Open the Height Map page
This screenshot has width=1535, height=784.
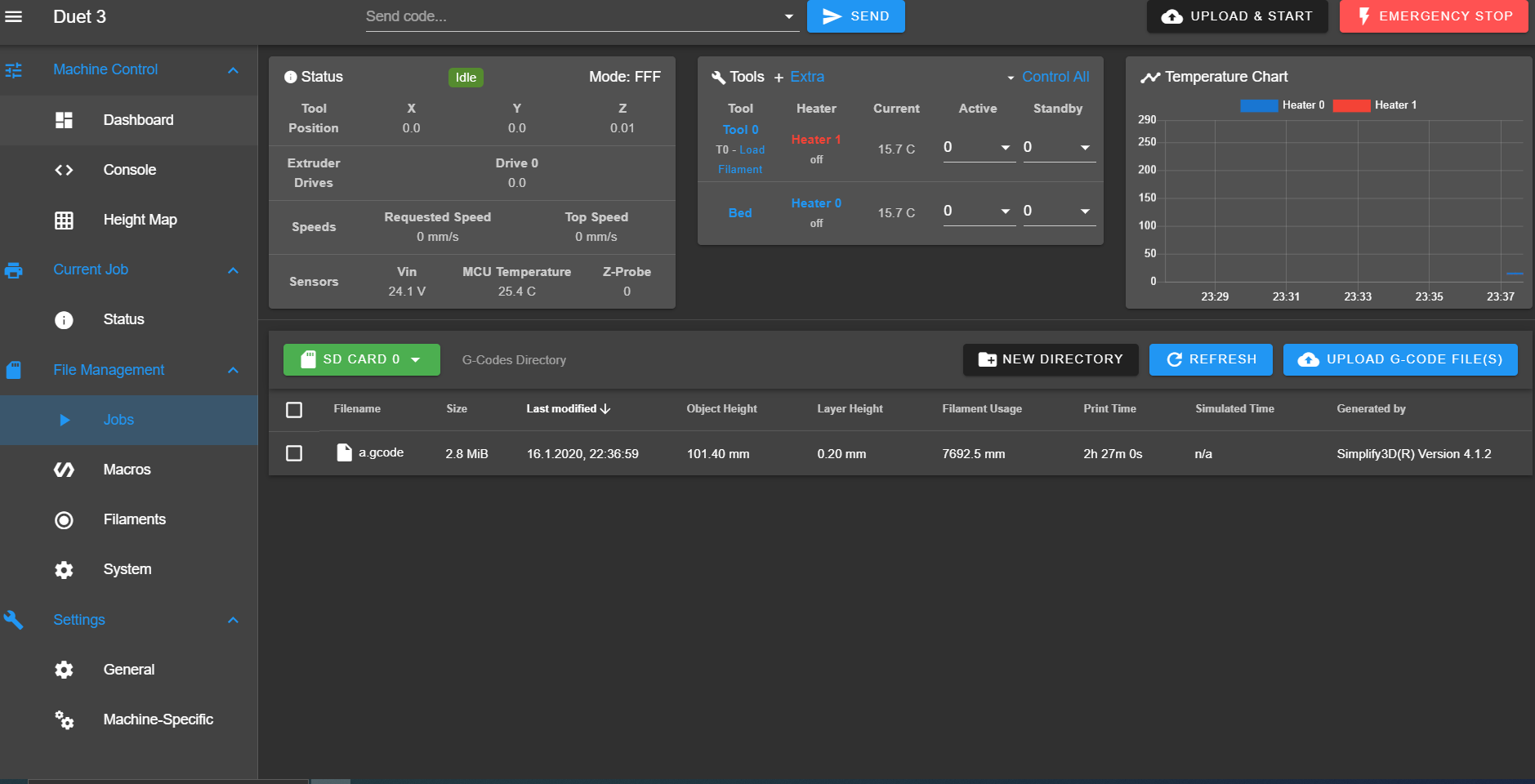click(x=129, y=220)
